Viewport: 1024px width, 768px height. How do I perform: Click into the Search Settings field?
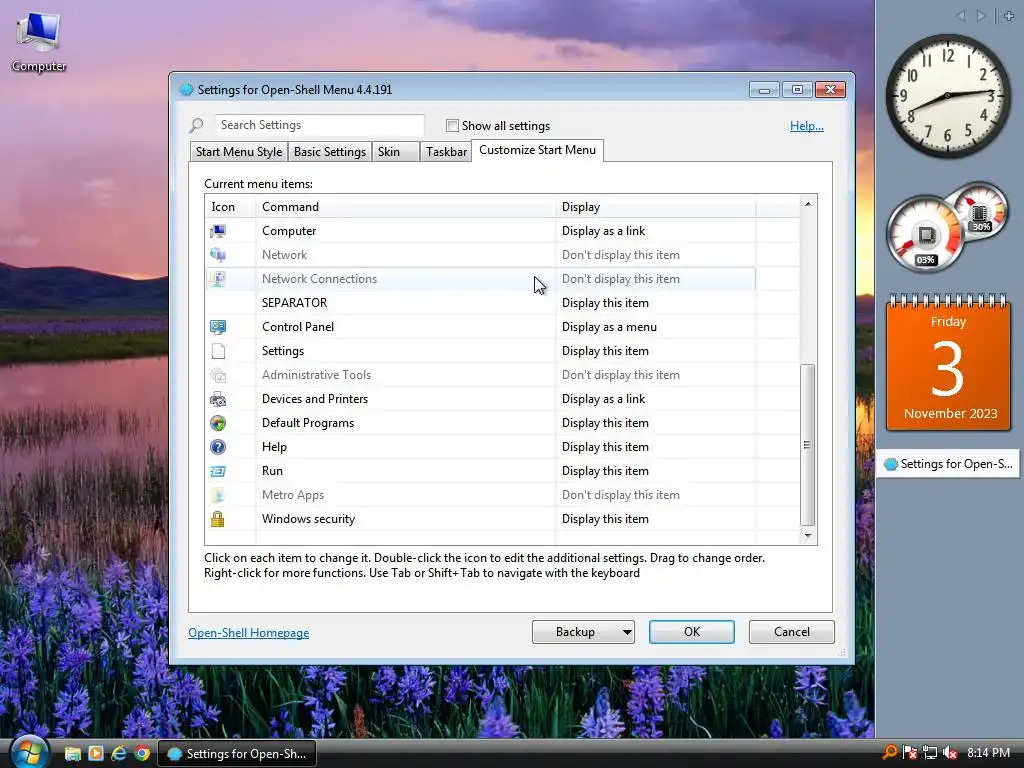pyautogui.click(x=319, y=125)
